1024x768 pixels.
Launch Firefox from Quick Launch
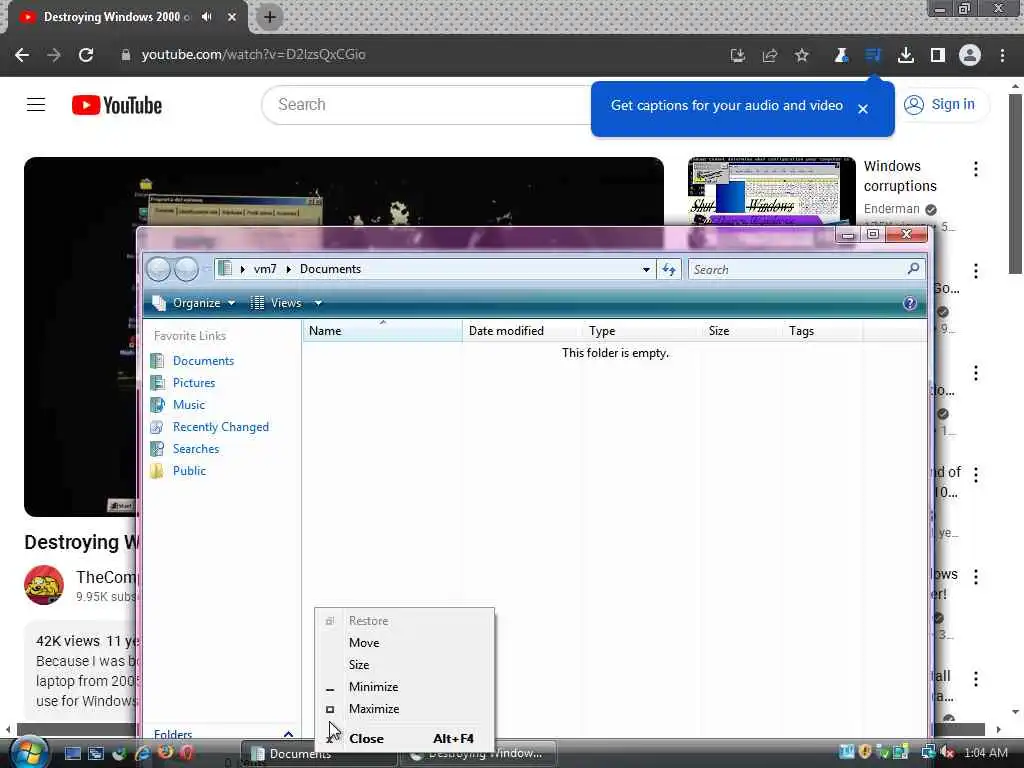[x=165, y=752]
